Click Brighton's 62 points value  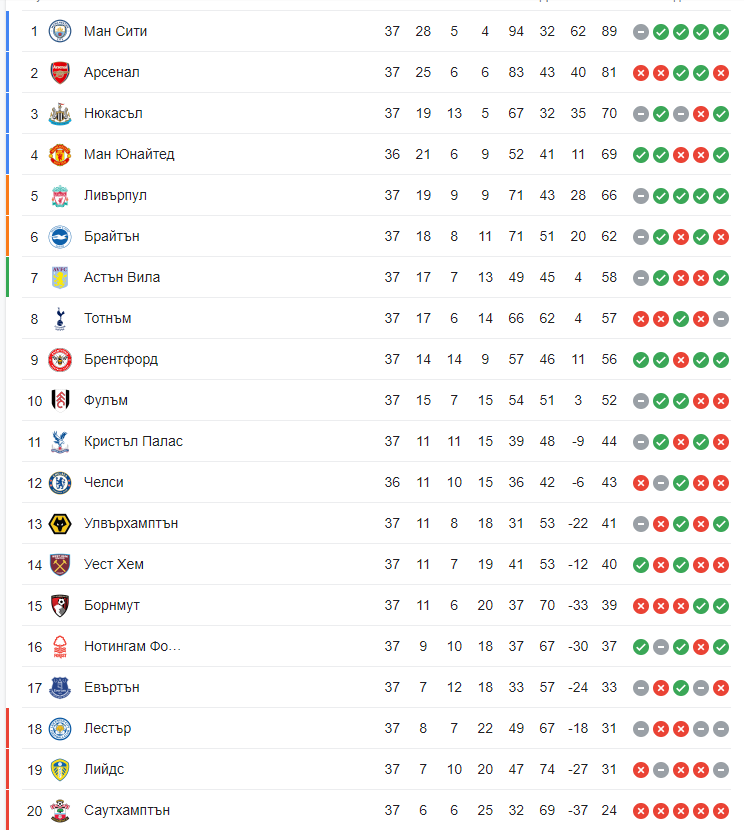pyautogui.click(x=609, y=236)
